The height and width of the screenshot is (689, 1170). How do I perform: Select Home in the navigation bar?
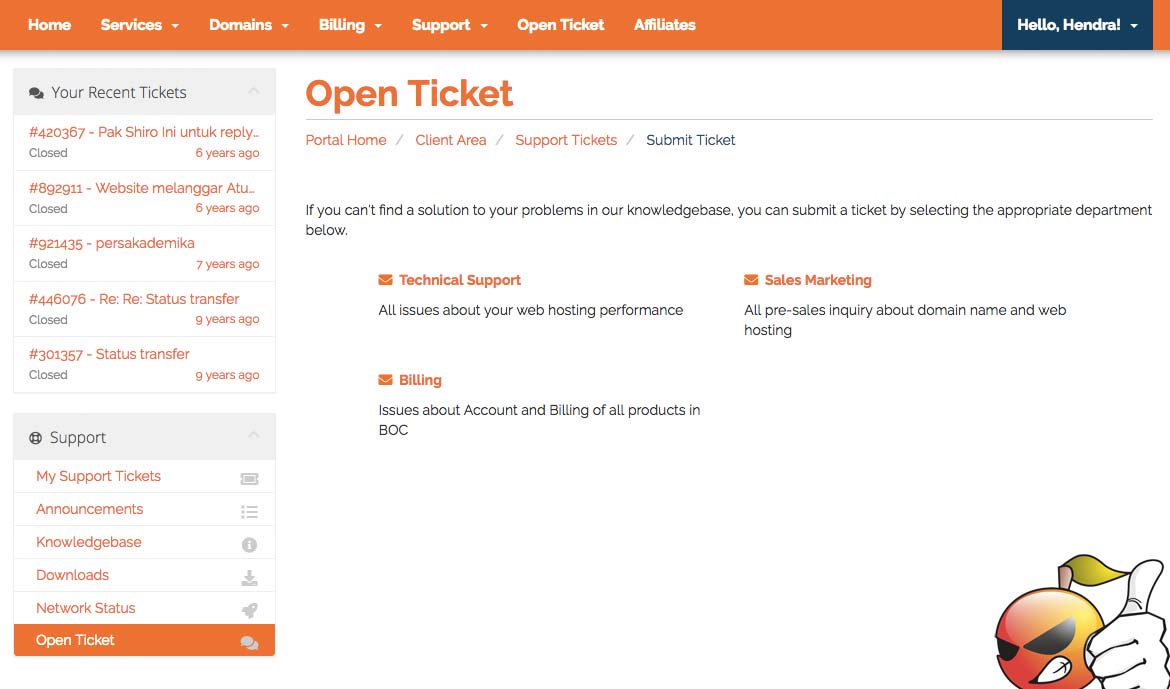[x=49, y=25]
